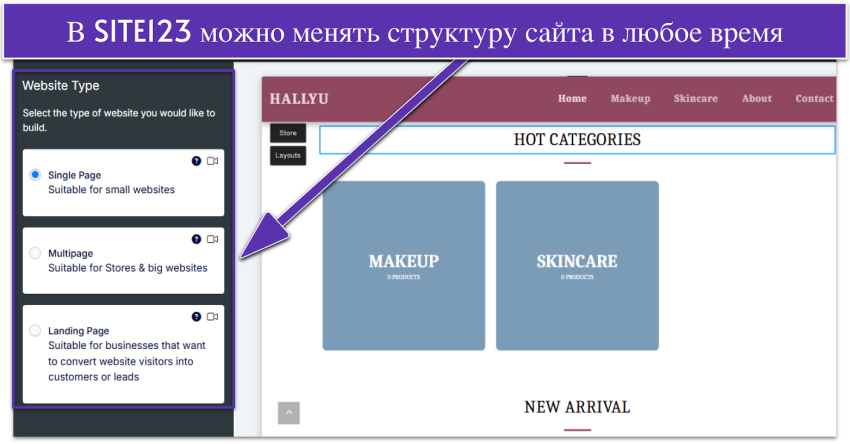Open help for Multipage option
This screenshot has height=444, width=850.
tap(196, 239)
